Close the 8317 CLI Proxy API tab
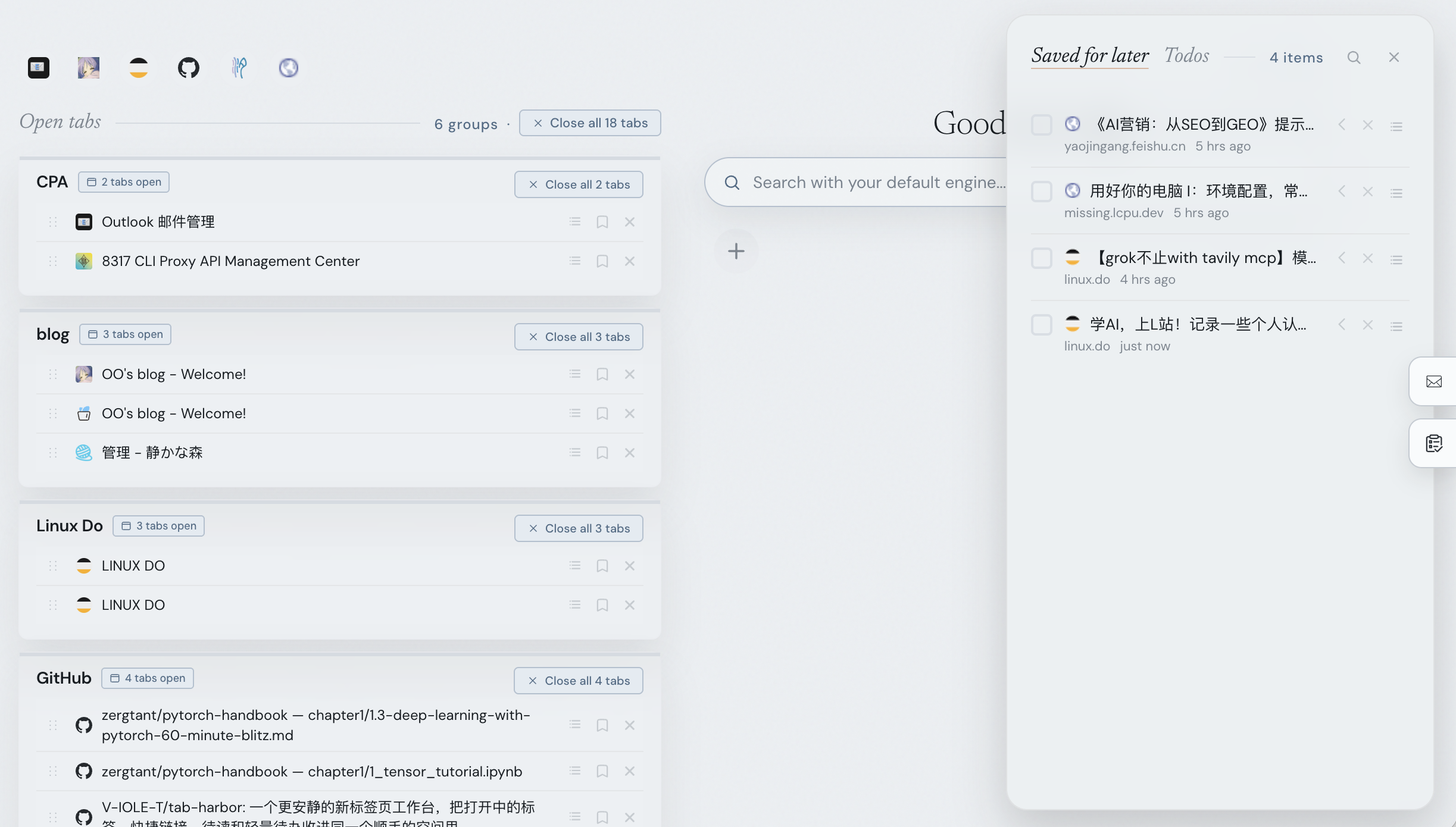The height and width of the screenshot is (827, 1456). pyautogui.click(x=629, y=261)
